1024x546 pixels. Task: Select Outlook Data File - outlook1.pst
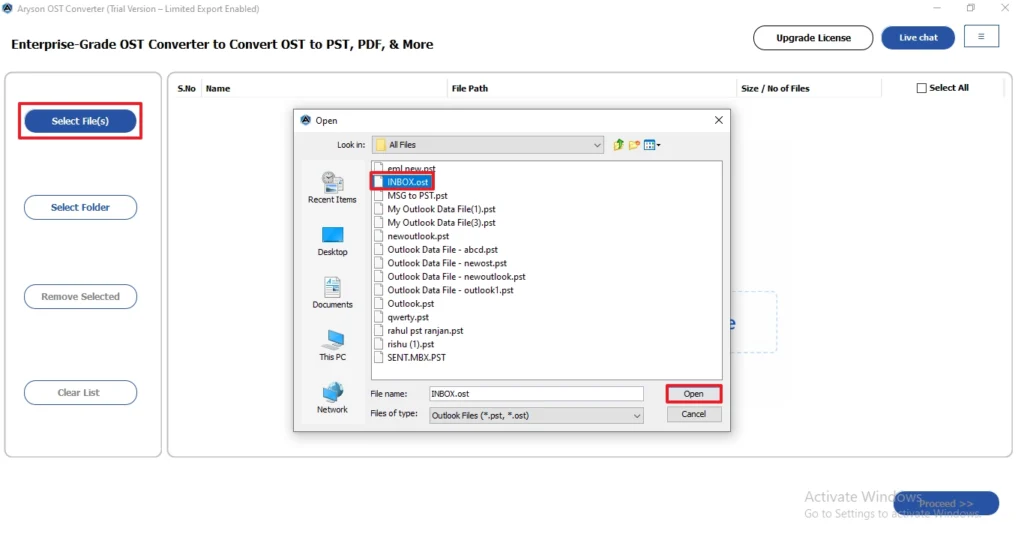pyautogui.click(x=450, y=290)
